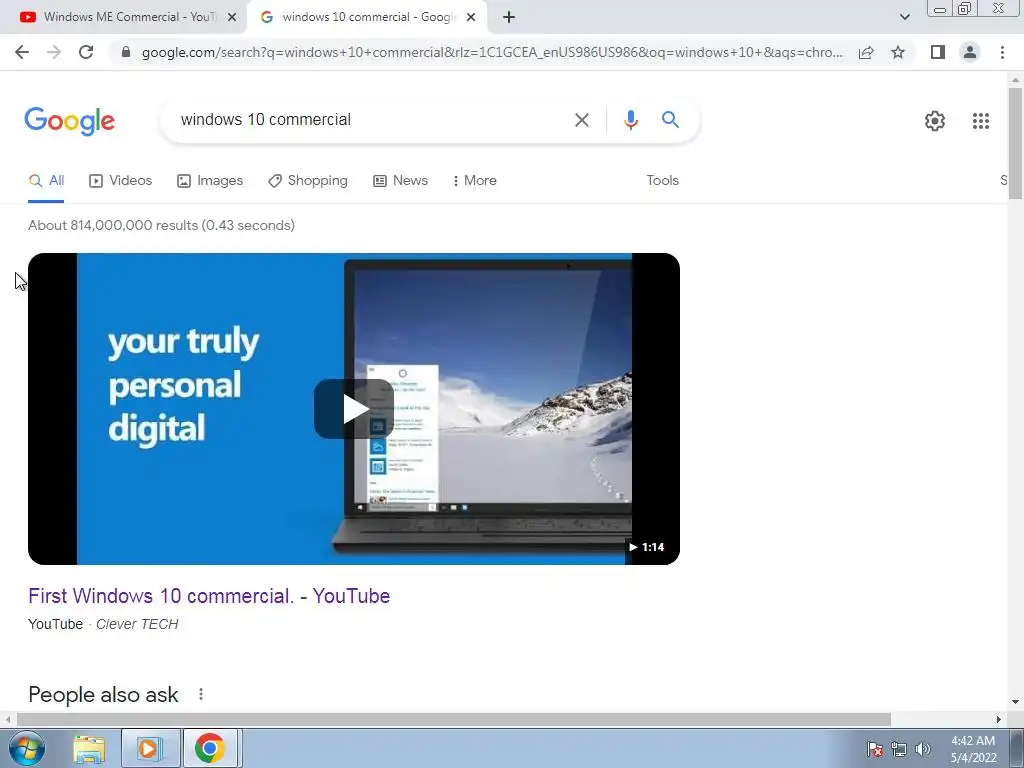Open Google search settings gear
Screen dimensions: 1024x768
click(x=935, y=121)
